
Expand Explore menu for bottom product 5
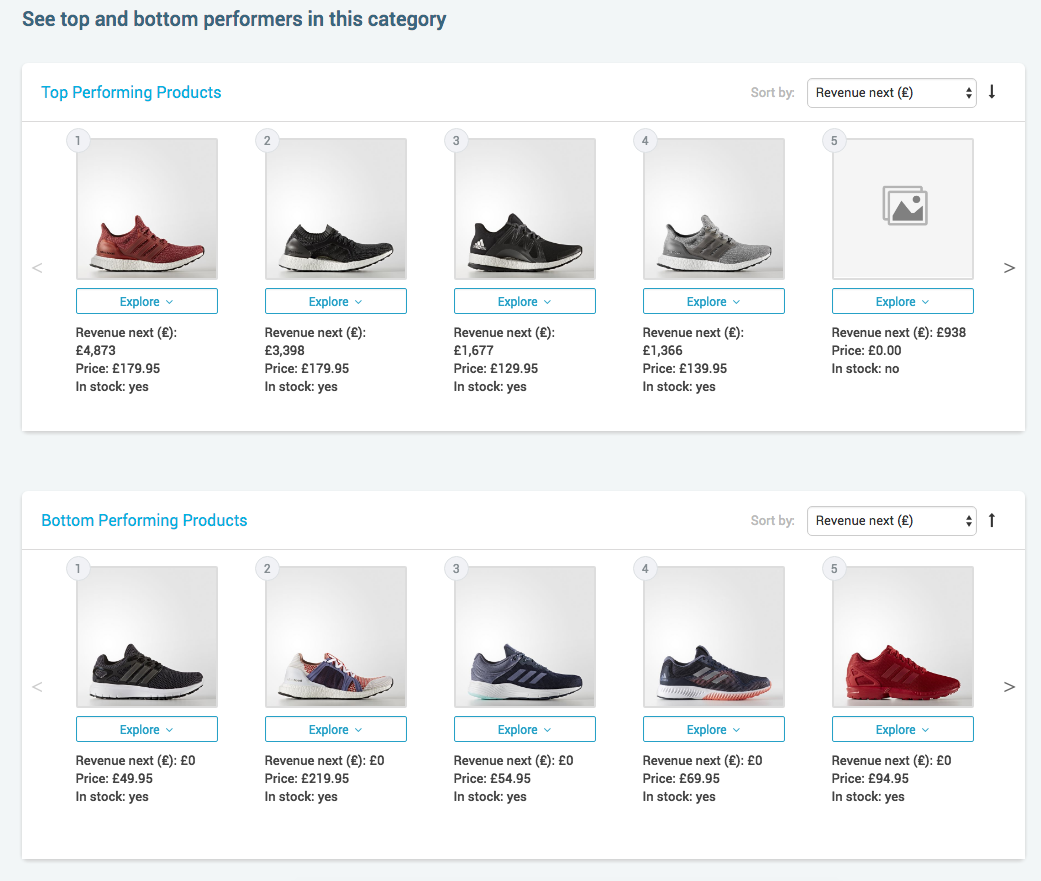[903, 730]
